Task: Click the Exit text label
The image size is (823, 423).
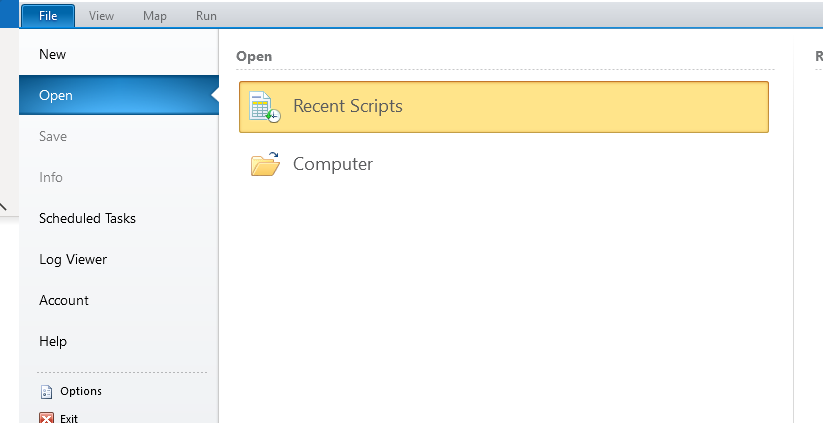Action: (x=69, y=418)
